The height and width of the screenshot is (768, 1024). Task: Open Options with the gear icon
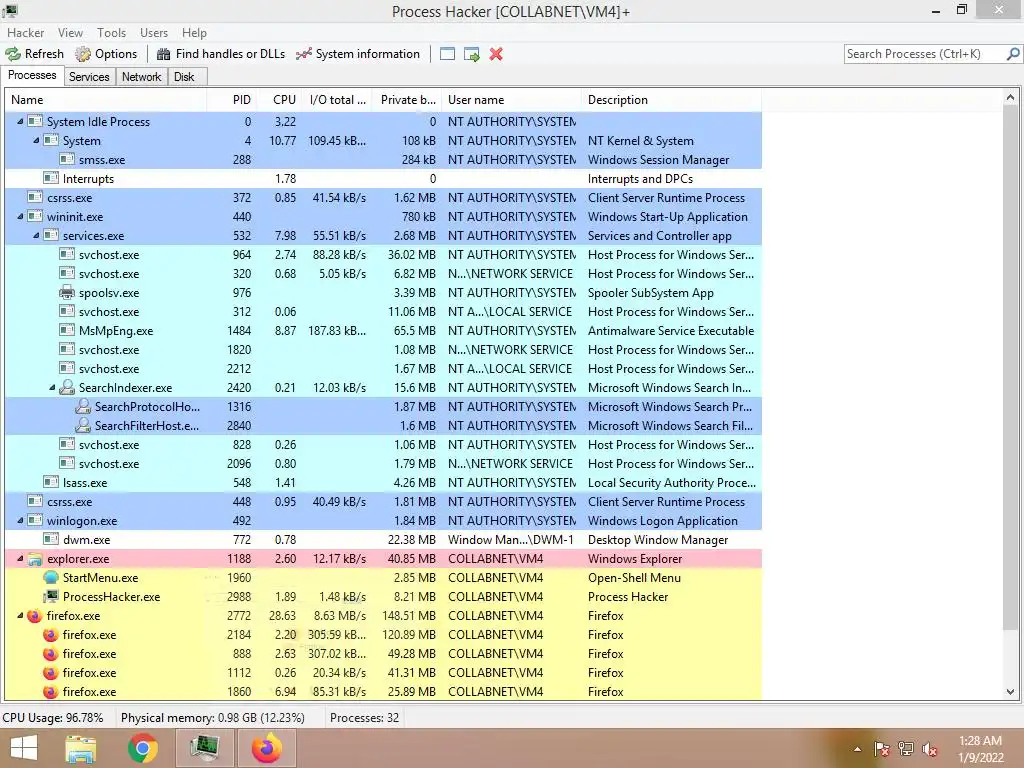pos(83,54)
